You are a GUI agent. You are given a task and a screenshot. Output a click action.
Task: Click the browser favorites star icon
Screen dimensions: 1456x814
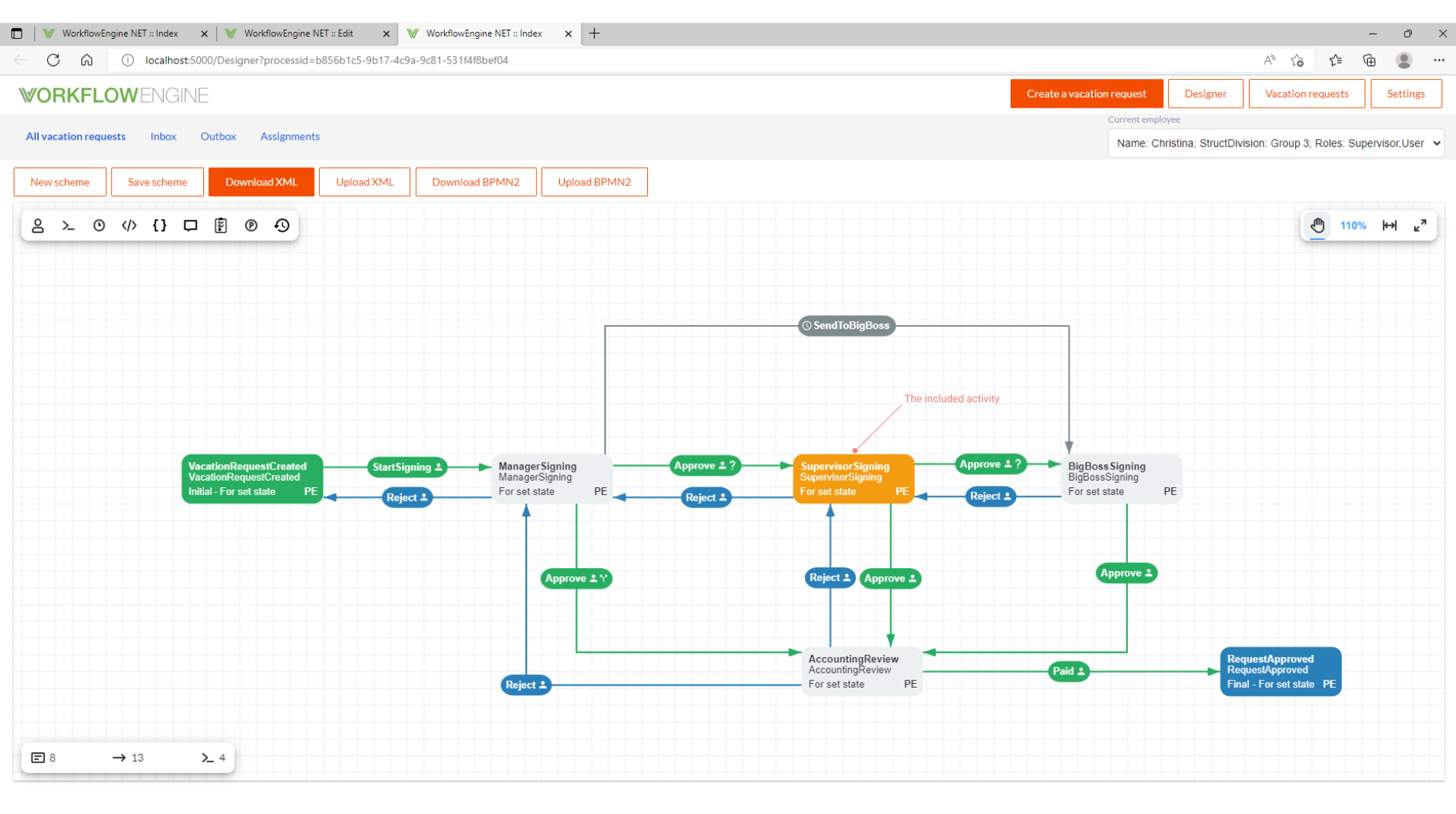pyautogui.click(x=1336, y=60)
